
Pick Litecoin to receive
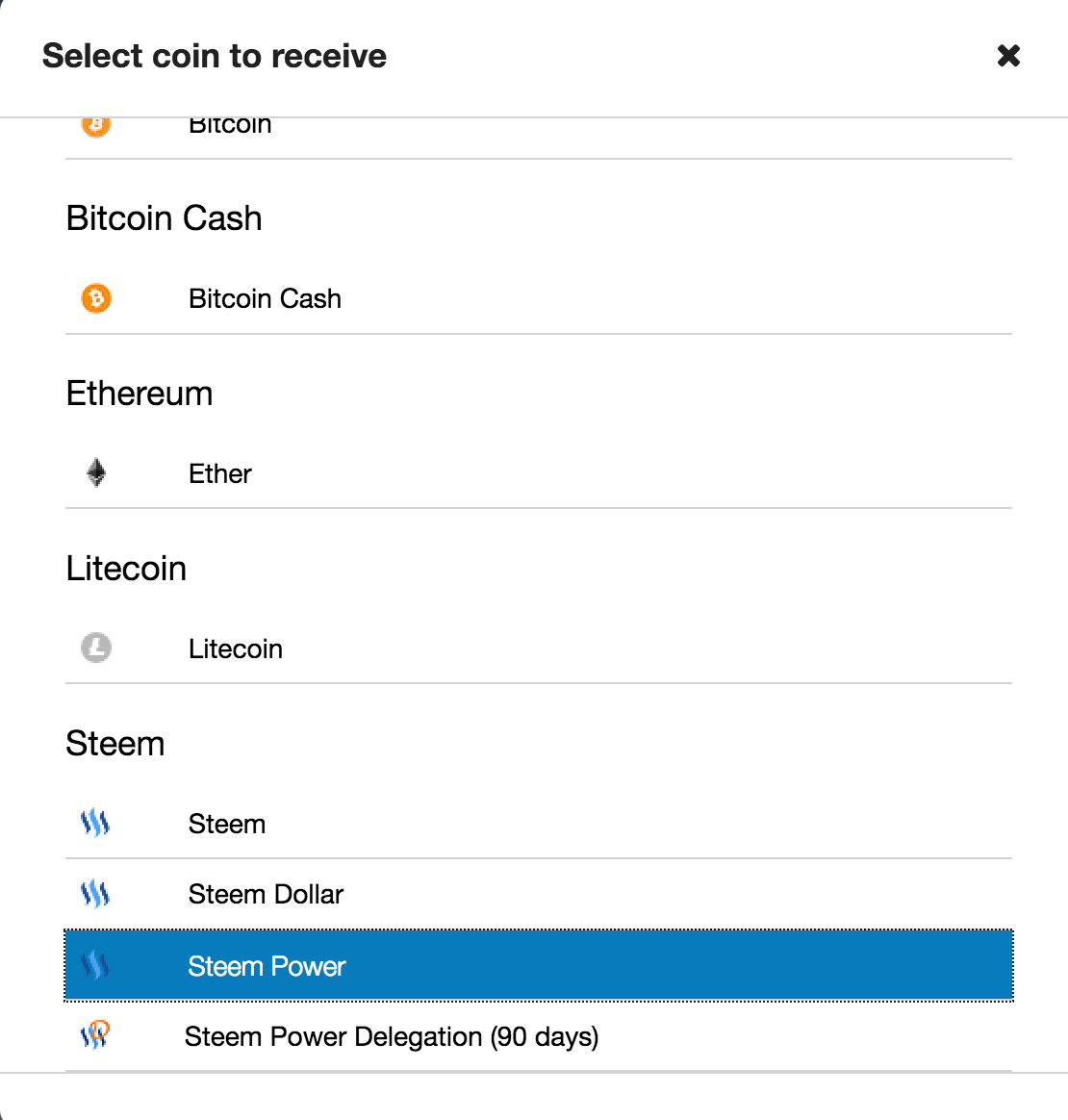pos(236,649)
